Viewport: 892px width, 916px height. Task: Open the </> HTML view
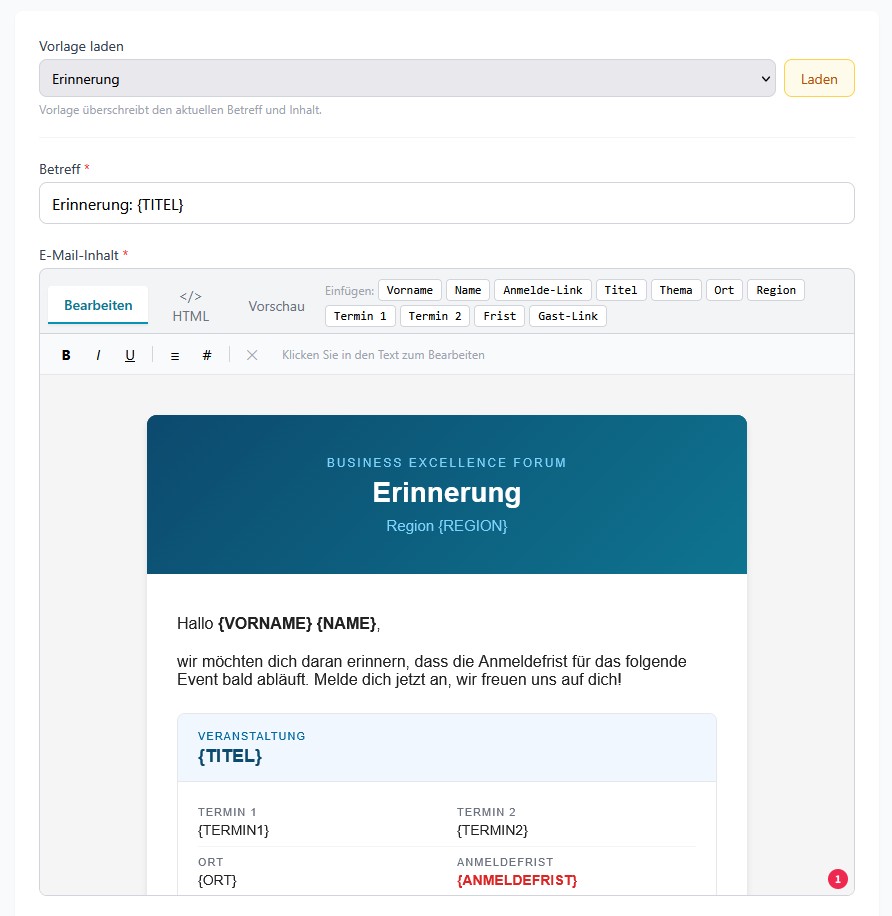pos(190,305)
